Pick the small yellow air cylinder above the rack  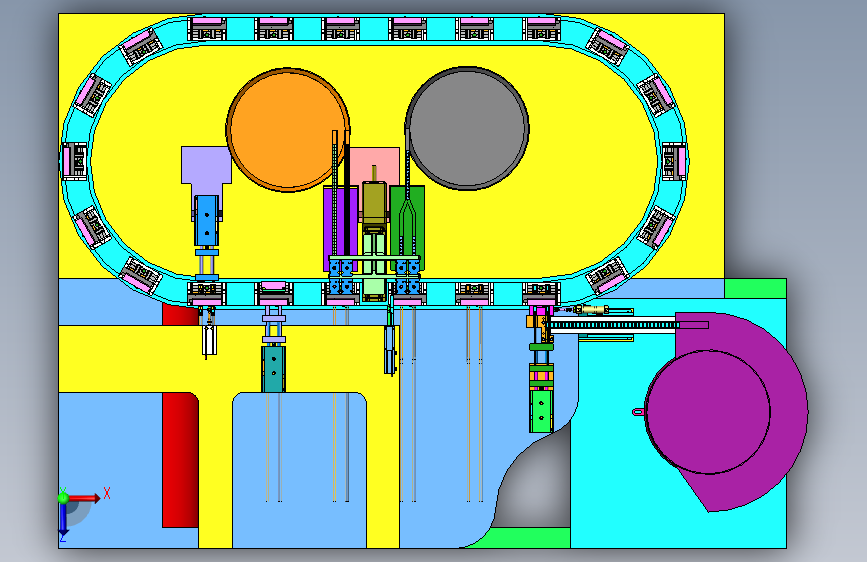click(591, 309)
